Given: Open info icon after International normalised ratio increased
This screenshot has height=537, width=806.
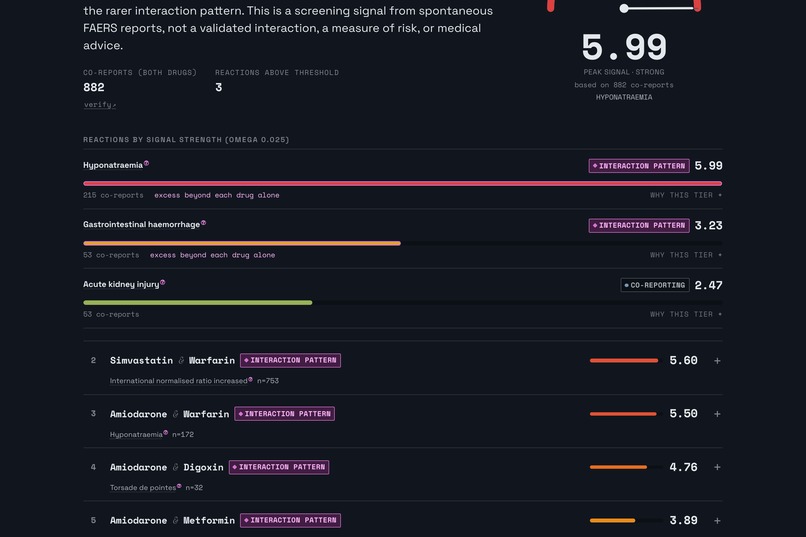Looking at the screenshot, I should tap(250, 379).
